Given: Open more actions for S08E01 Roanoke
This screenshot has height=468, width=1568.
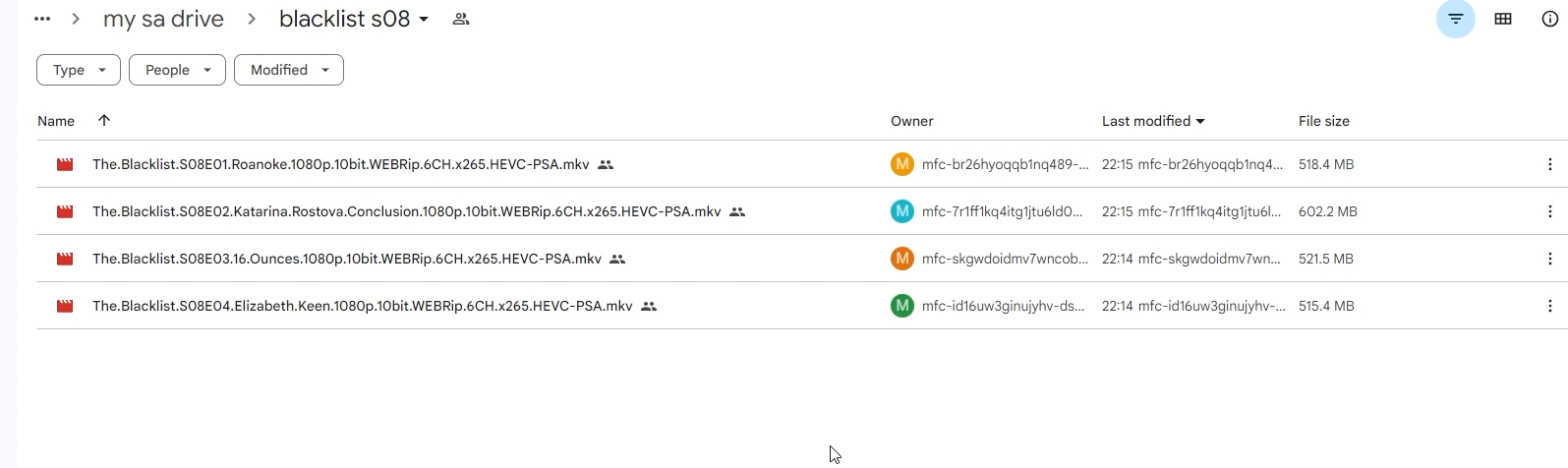Looking at the screenshot, I should [x=1550, y=164].
